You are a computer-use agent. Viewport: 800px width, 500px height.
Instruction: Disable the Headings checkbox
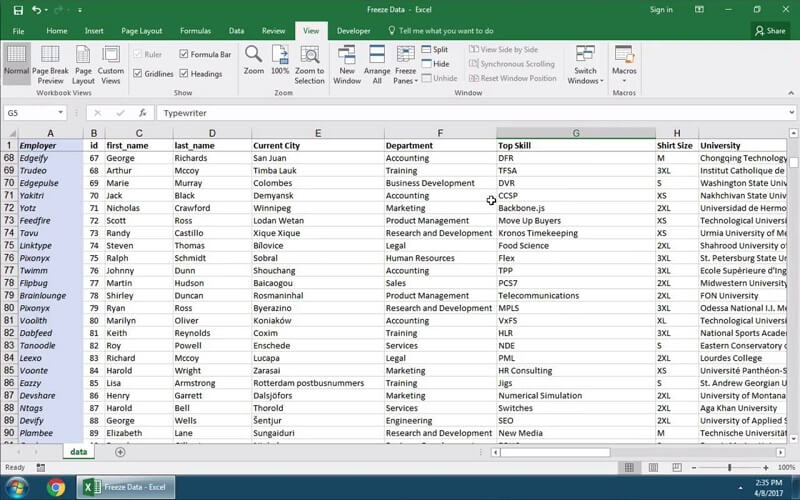[185, 73]
